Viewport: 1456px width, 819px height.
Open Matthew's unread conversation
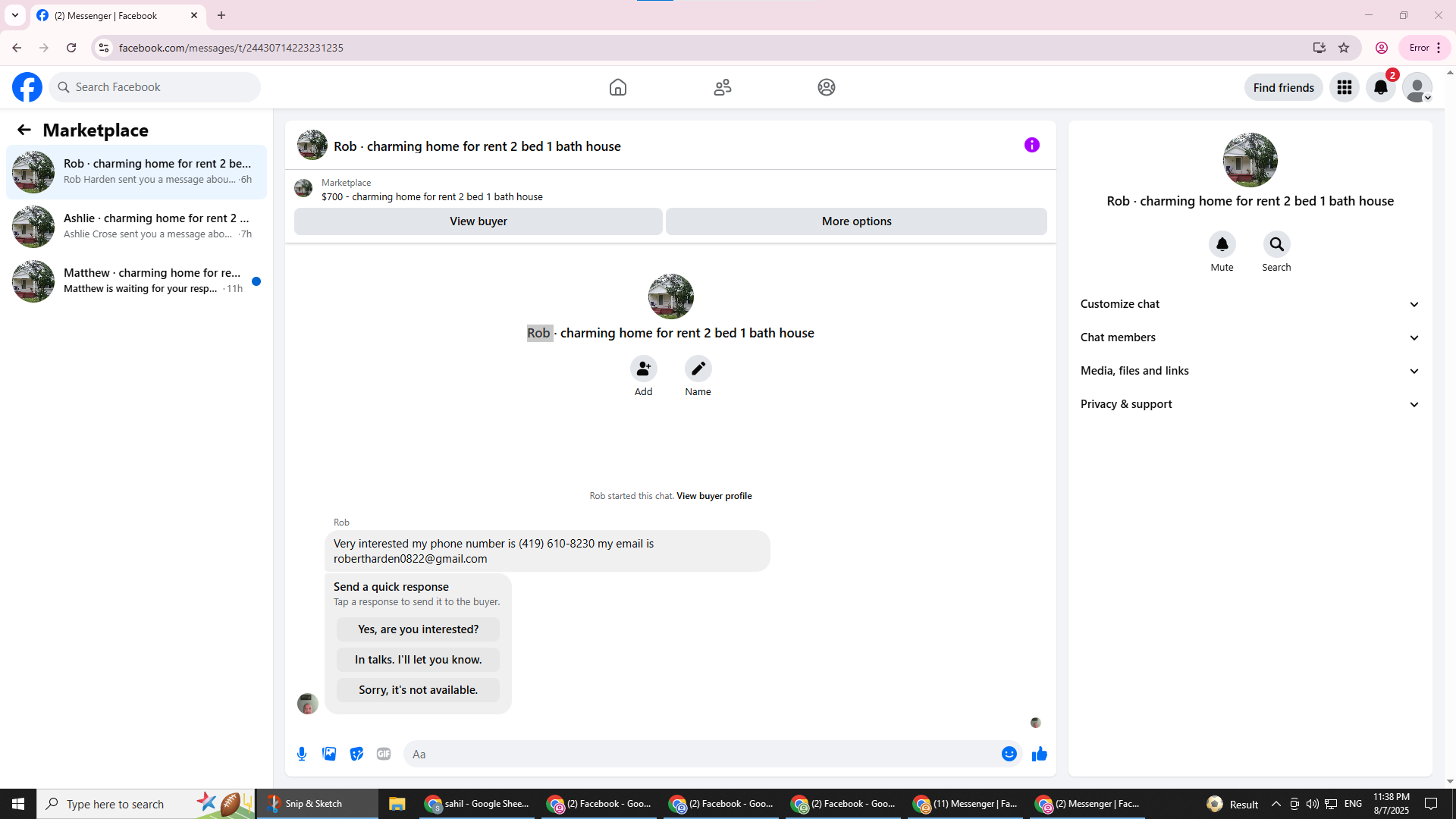pyautogui.click(x=136, y=281)
